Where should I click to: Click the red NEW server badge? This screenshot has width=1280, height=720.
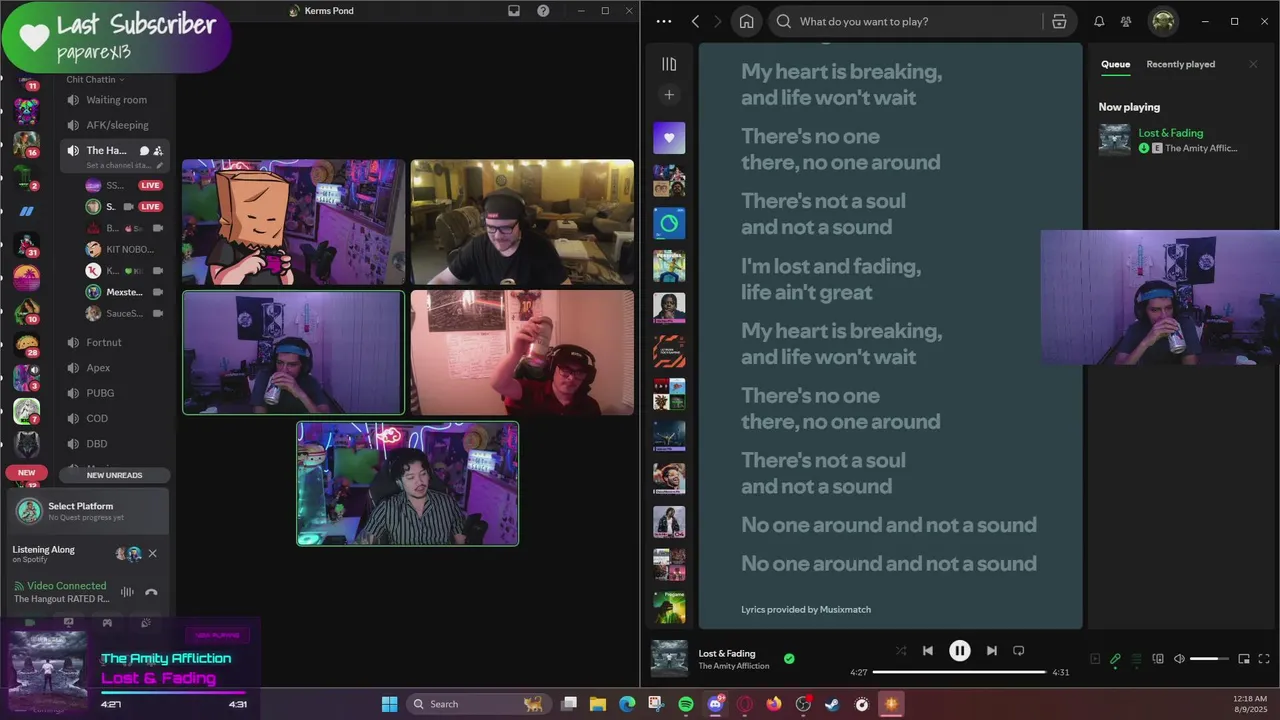[26, 473]
